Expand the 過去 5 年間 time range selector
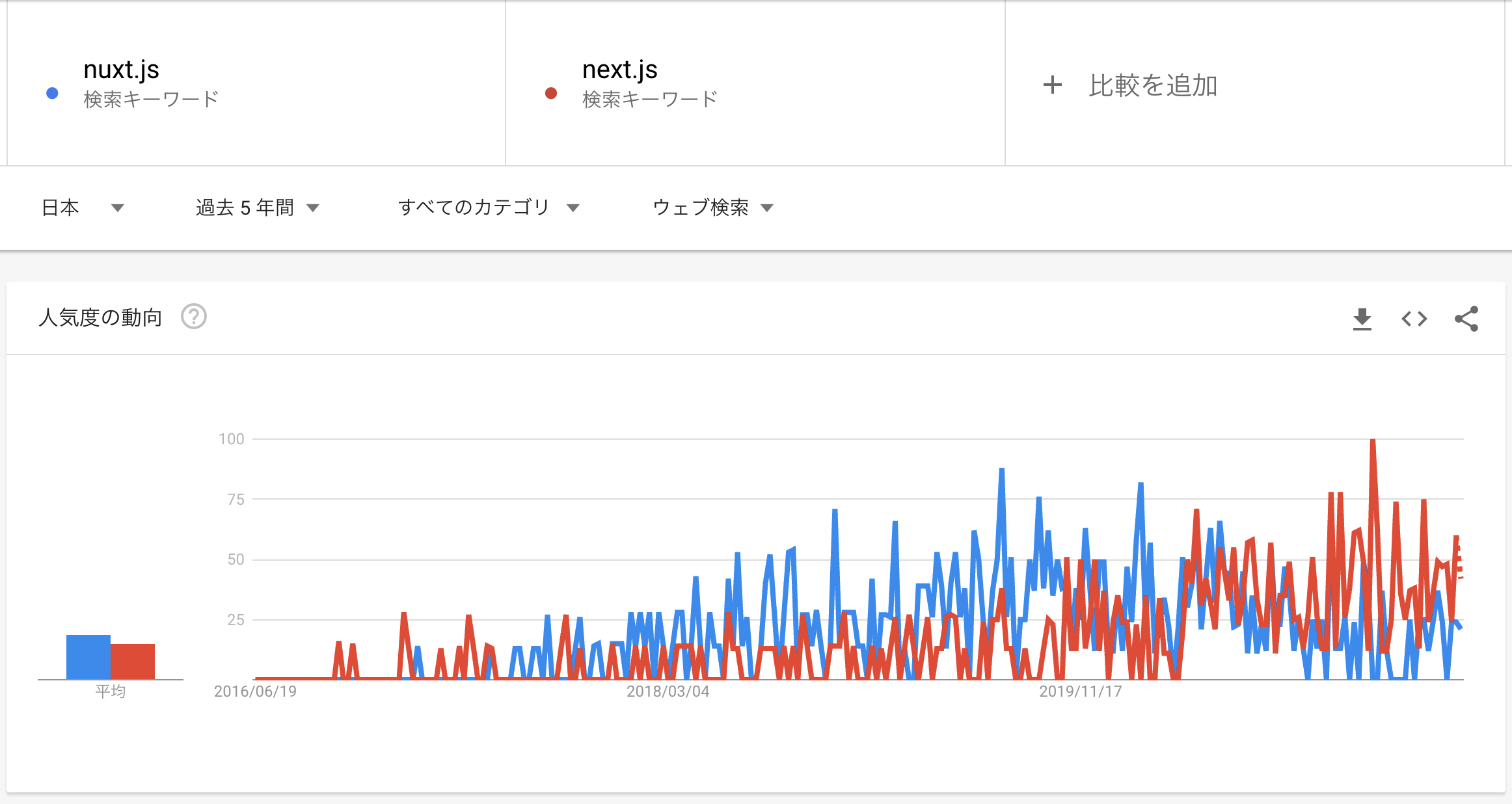Screen dimensions: 1512x804 [256, 207]
